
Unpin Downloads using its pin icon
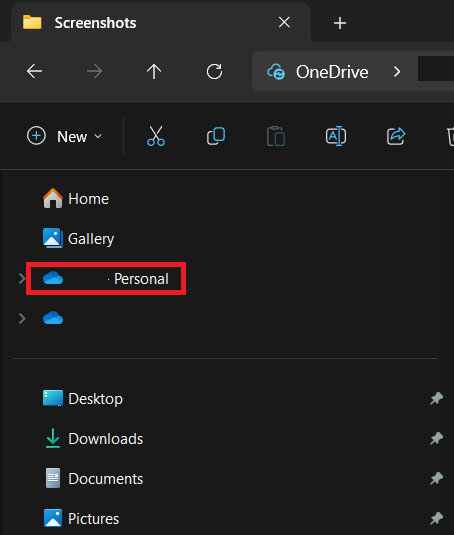[436, 438]
